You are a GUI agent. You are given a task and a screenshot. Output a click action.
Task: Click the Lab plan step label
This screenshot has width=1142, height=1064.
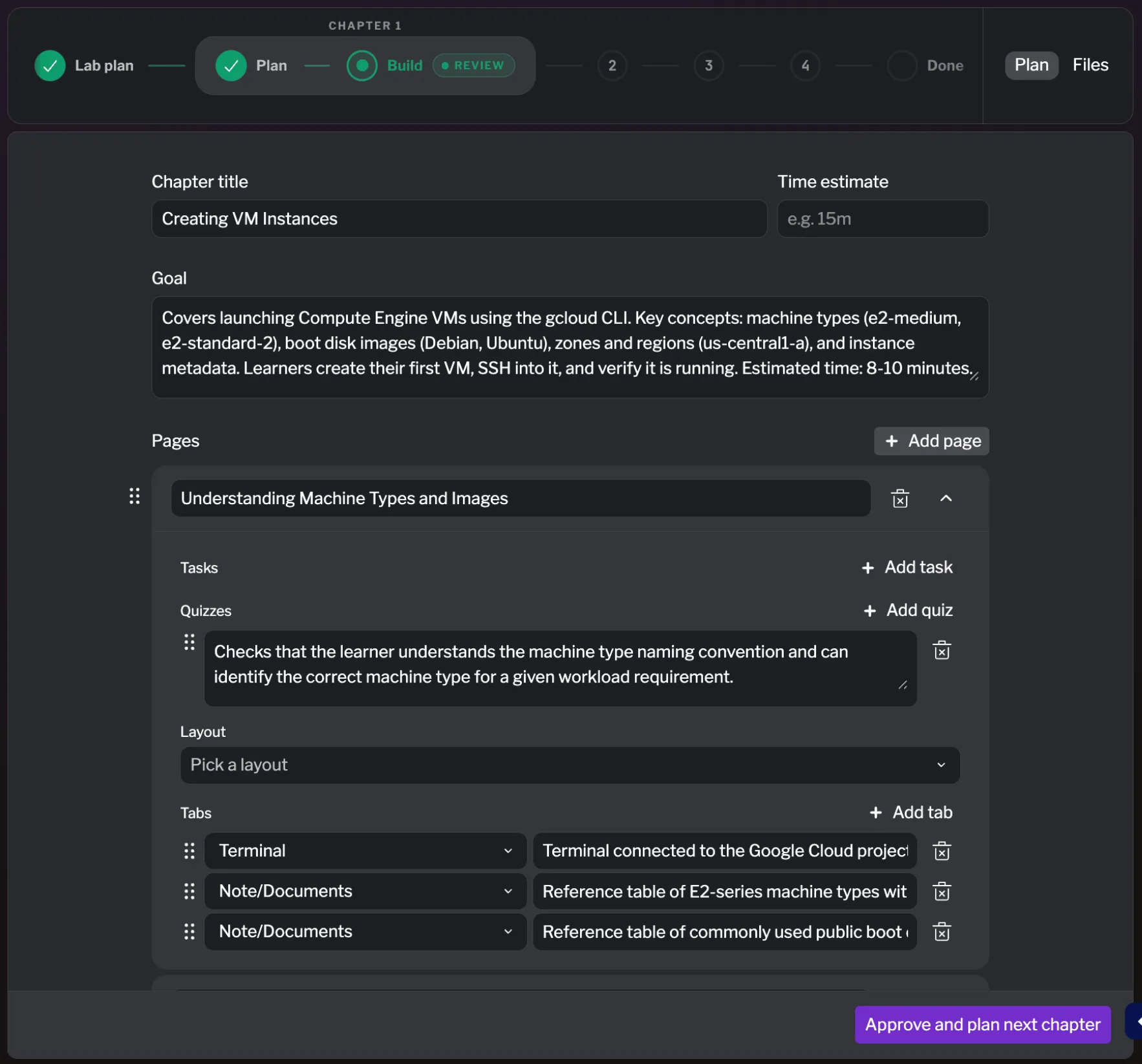(x=104, y=65)
